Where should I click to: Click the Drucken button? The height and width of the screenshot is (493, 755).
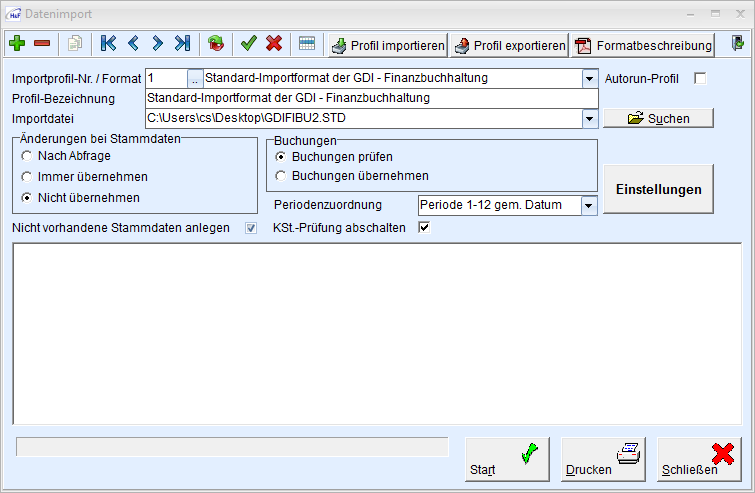[603, 459]
